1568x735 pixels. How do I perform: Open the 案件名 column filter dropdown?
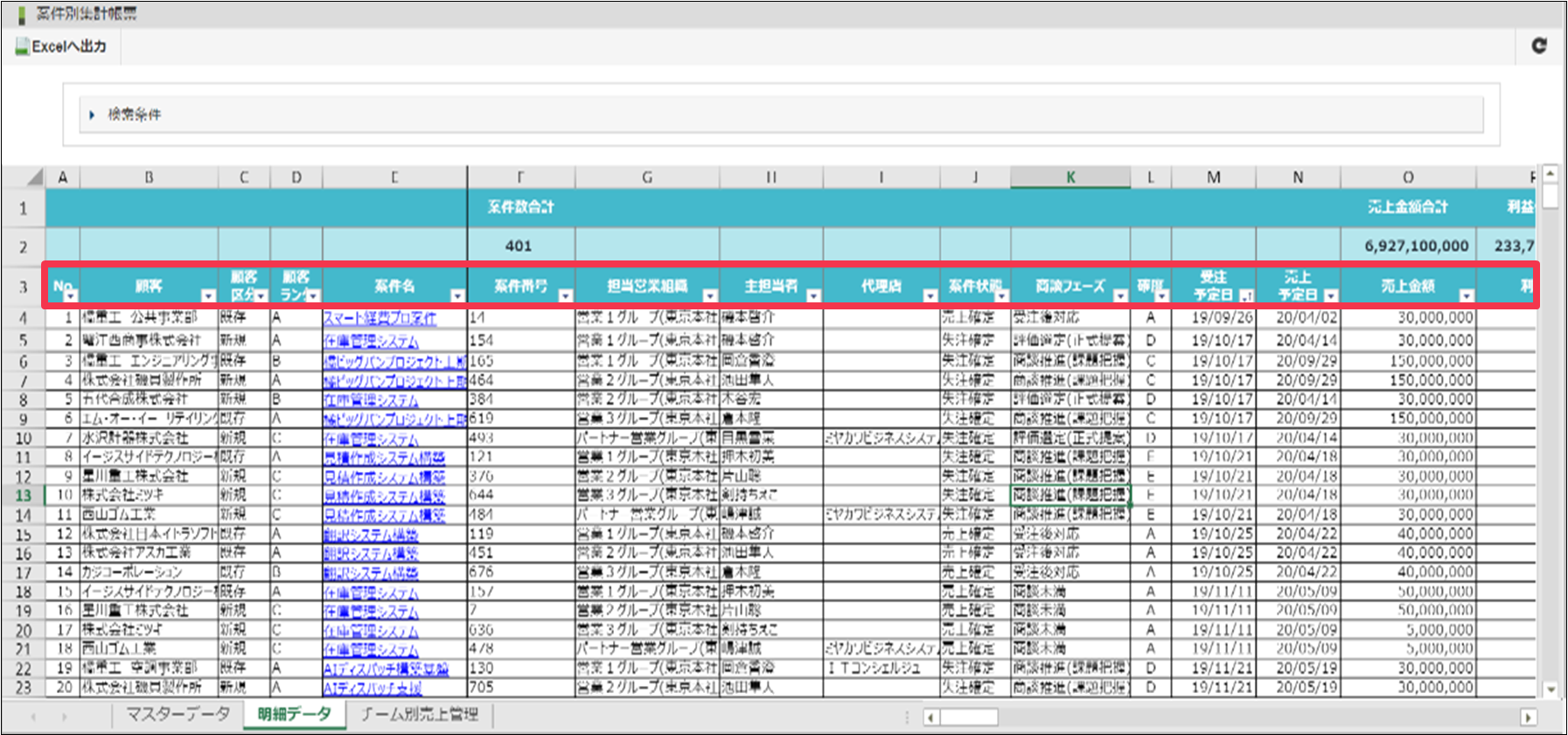(x=457, y=295)
